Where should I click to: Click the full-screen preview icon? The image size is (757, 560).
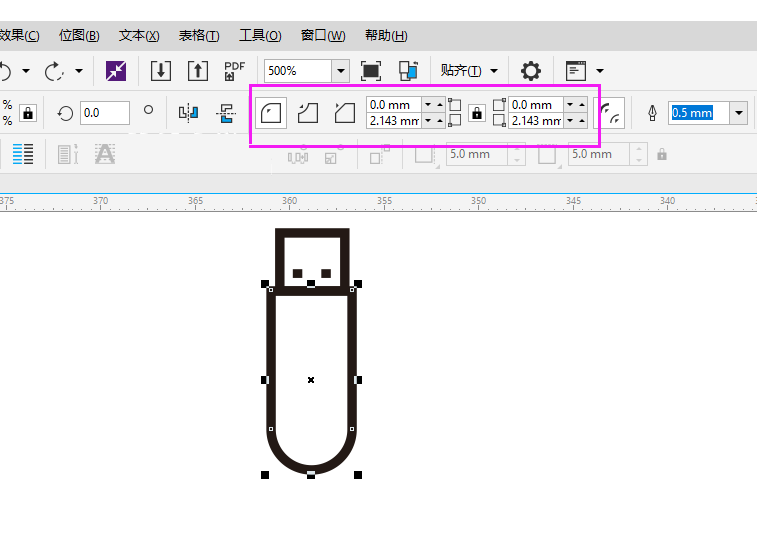pyautogui.click(x=371, y=71)
